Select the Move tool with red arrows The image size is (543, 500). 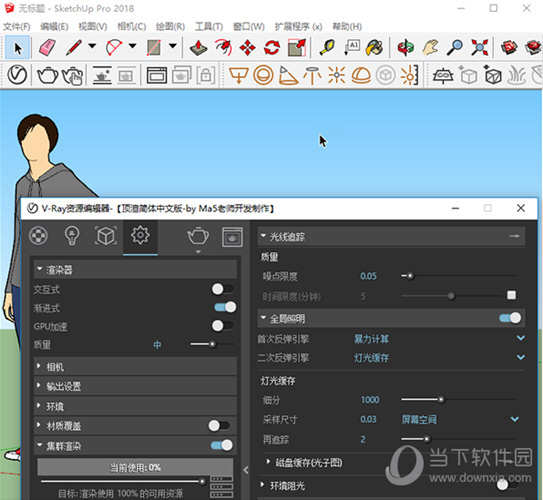(247, 47)
